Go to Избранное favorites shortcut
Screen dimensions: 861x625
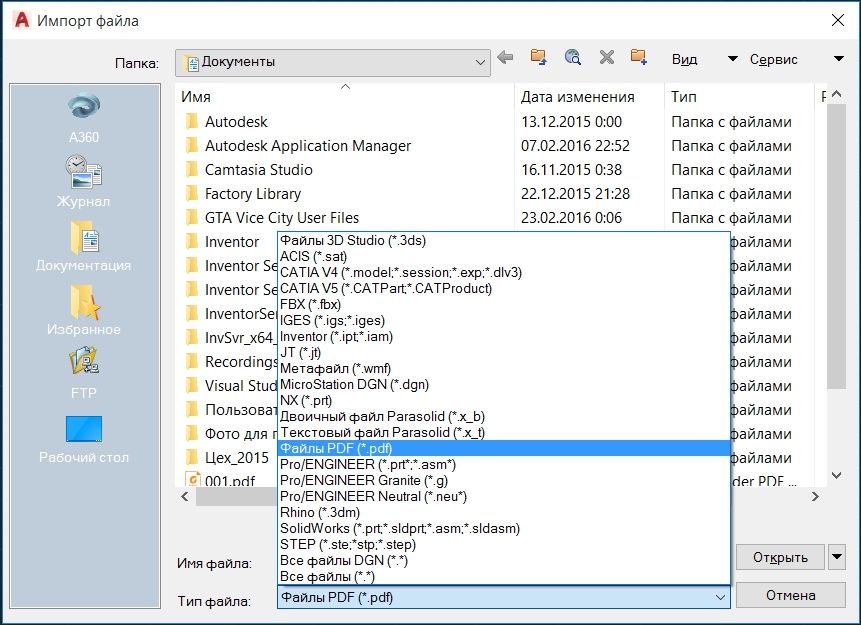(84, 302)
